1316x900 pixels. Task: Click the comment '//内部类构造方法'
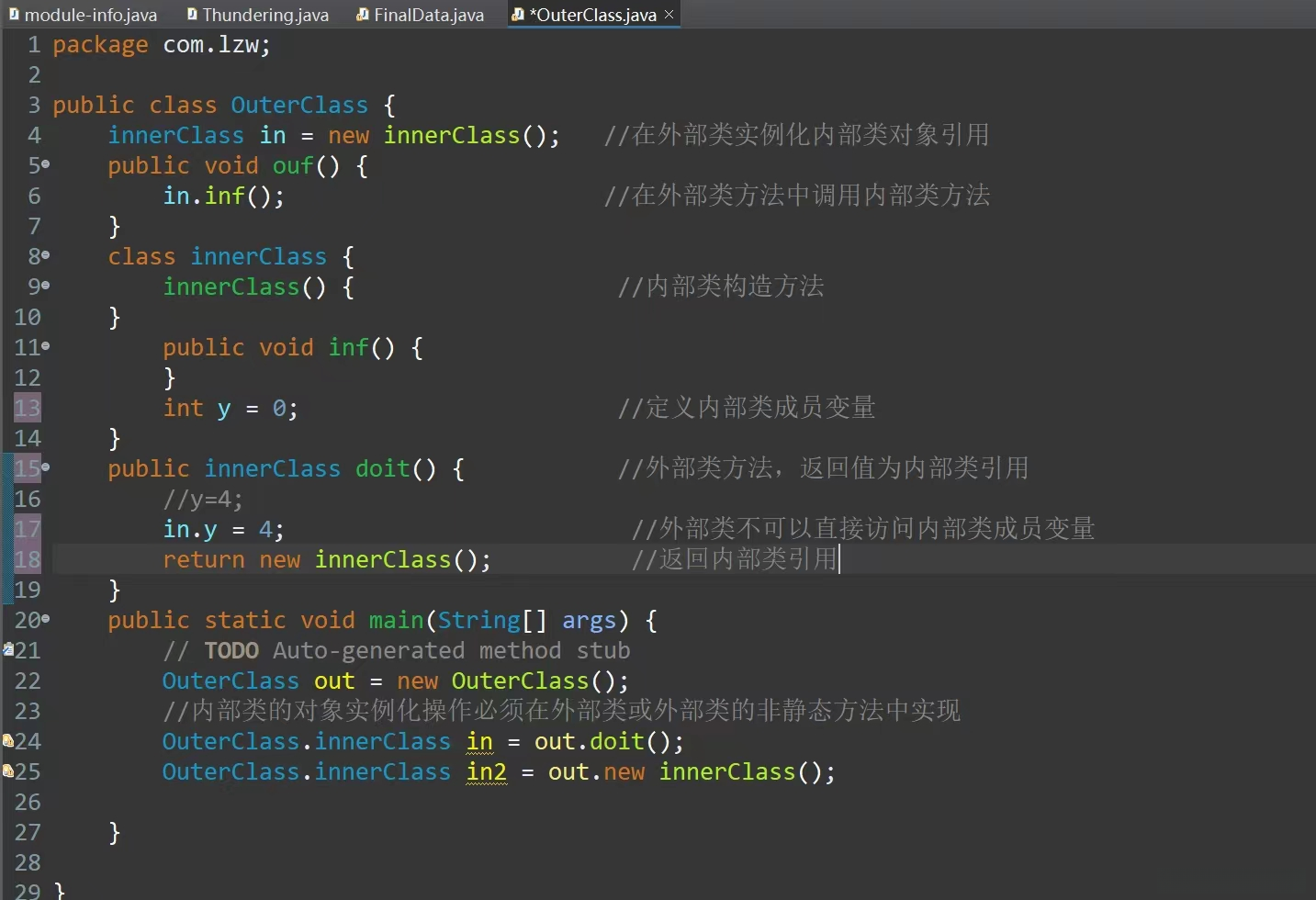tap(721, 287)
